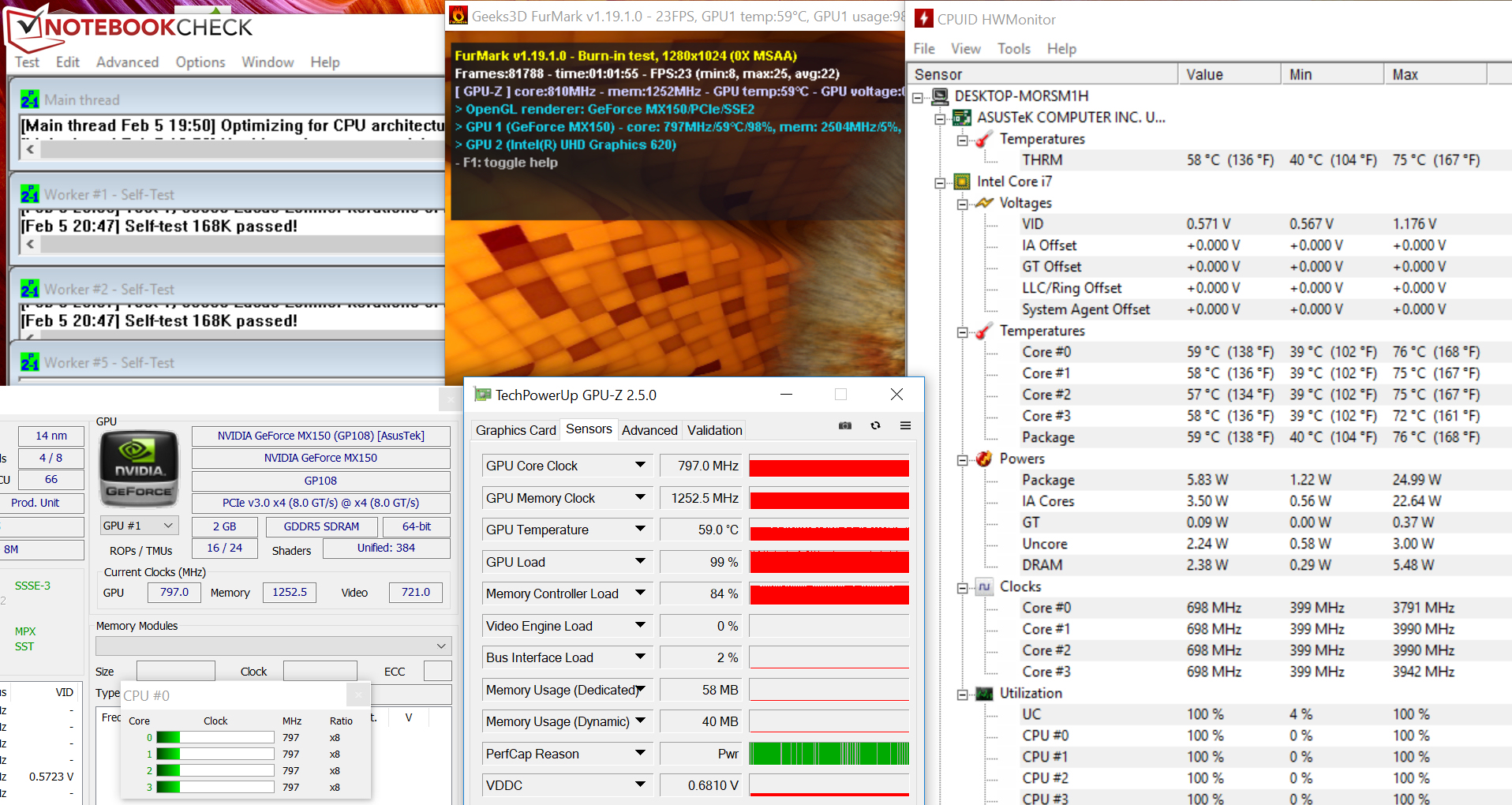Click the Worker #1 Self-Test window icon
1512x805 pixels.
coord(30,194)
